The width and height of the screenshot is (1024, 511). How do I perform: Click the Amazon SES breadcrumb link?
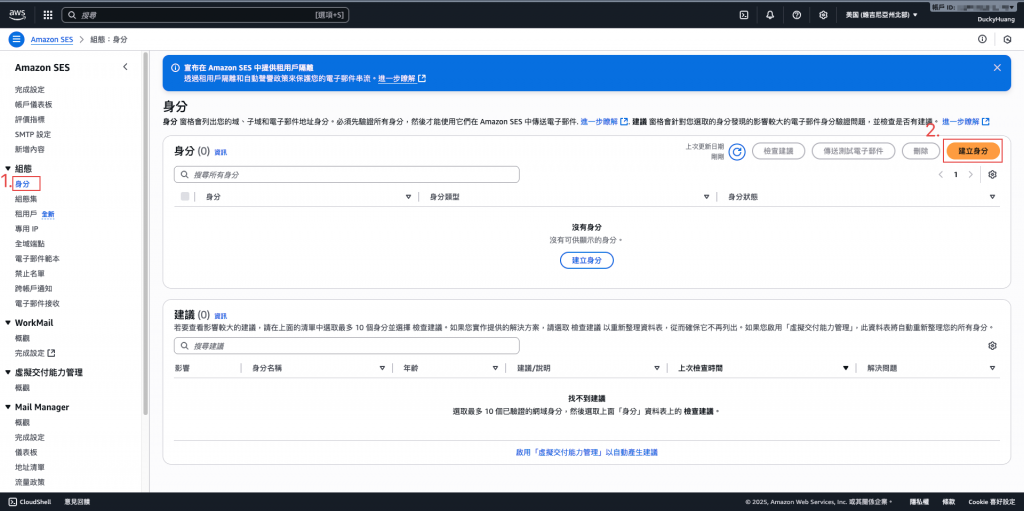point(52,39)
